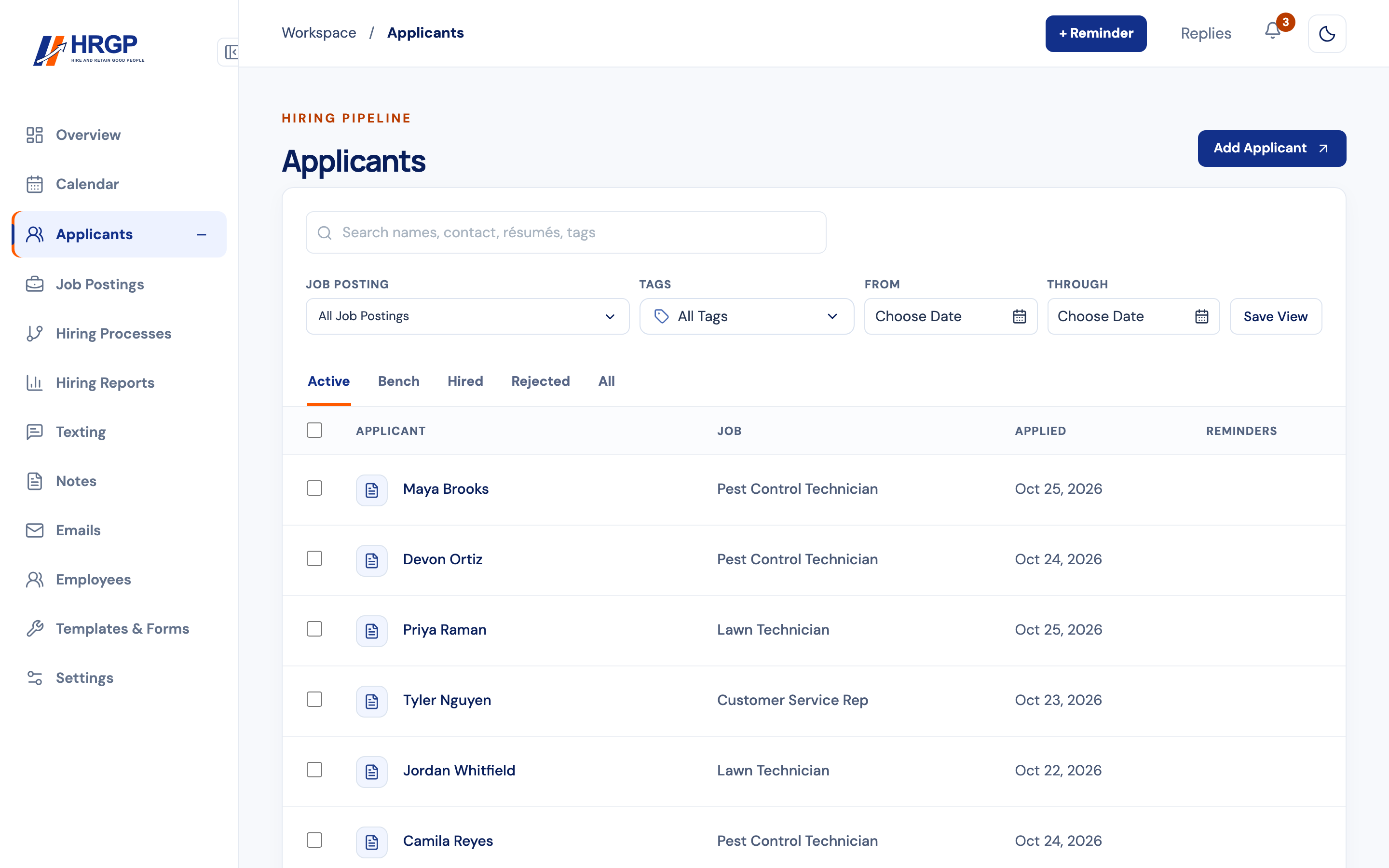This screenshot has width=1389, height=868.
Task: Open Camila Reyes applicant name
Action: point(448,841)
